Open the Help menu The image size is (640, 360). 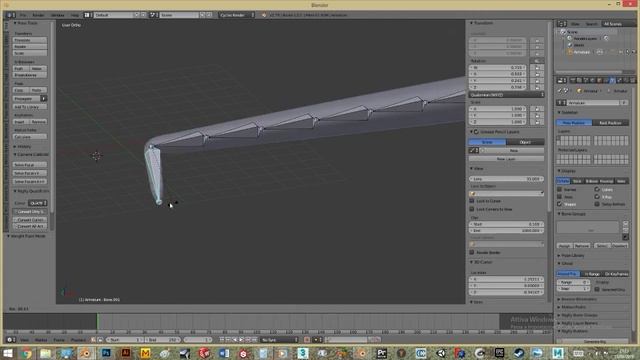pos(75,15)
